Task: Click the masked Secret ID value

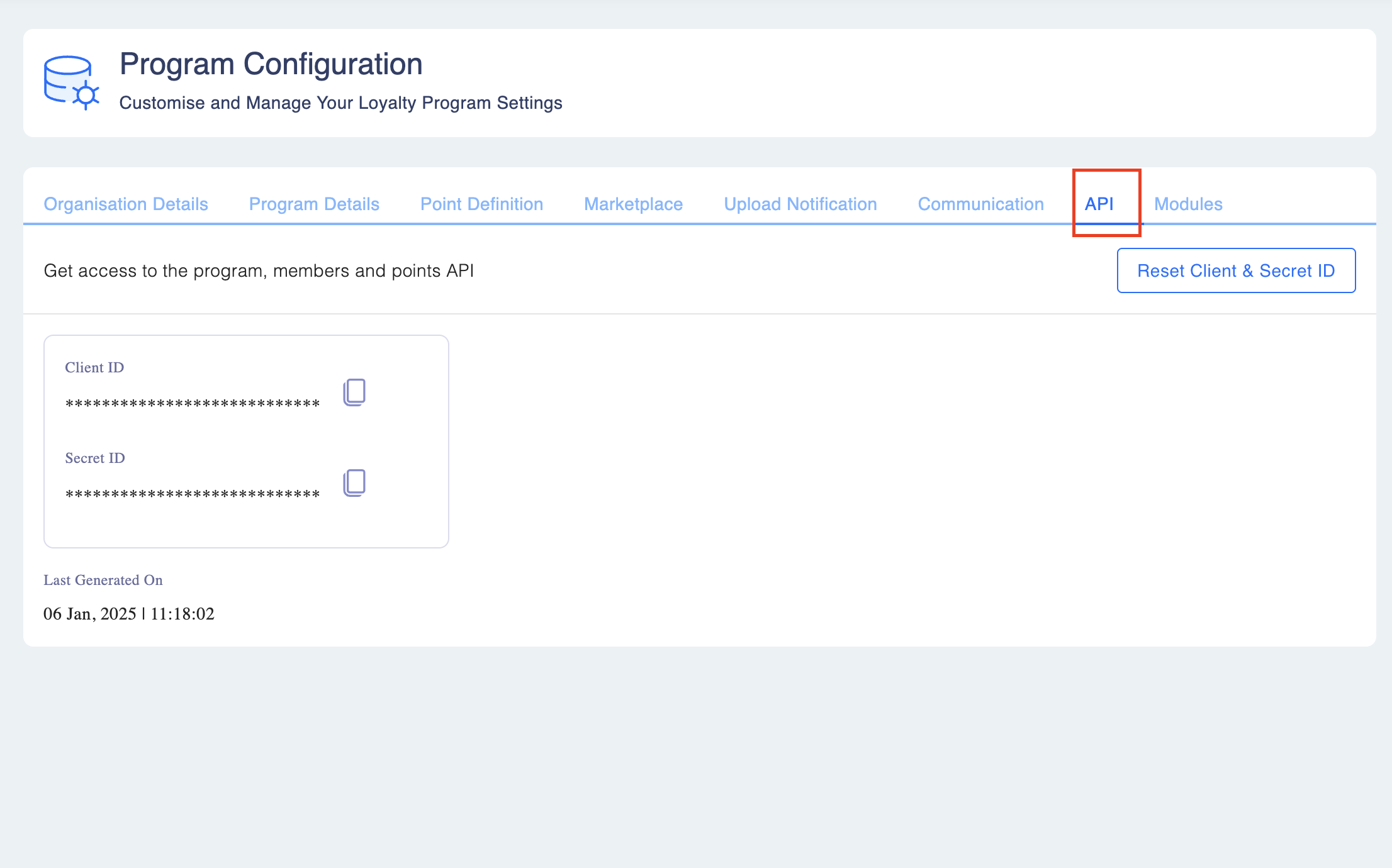Action: (193, 494)
